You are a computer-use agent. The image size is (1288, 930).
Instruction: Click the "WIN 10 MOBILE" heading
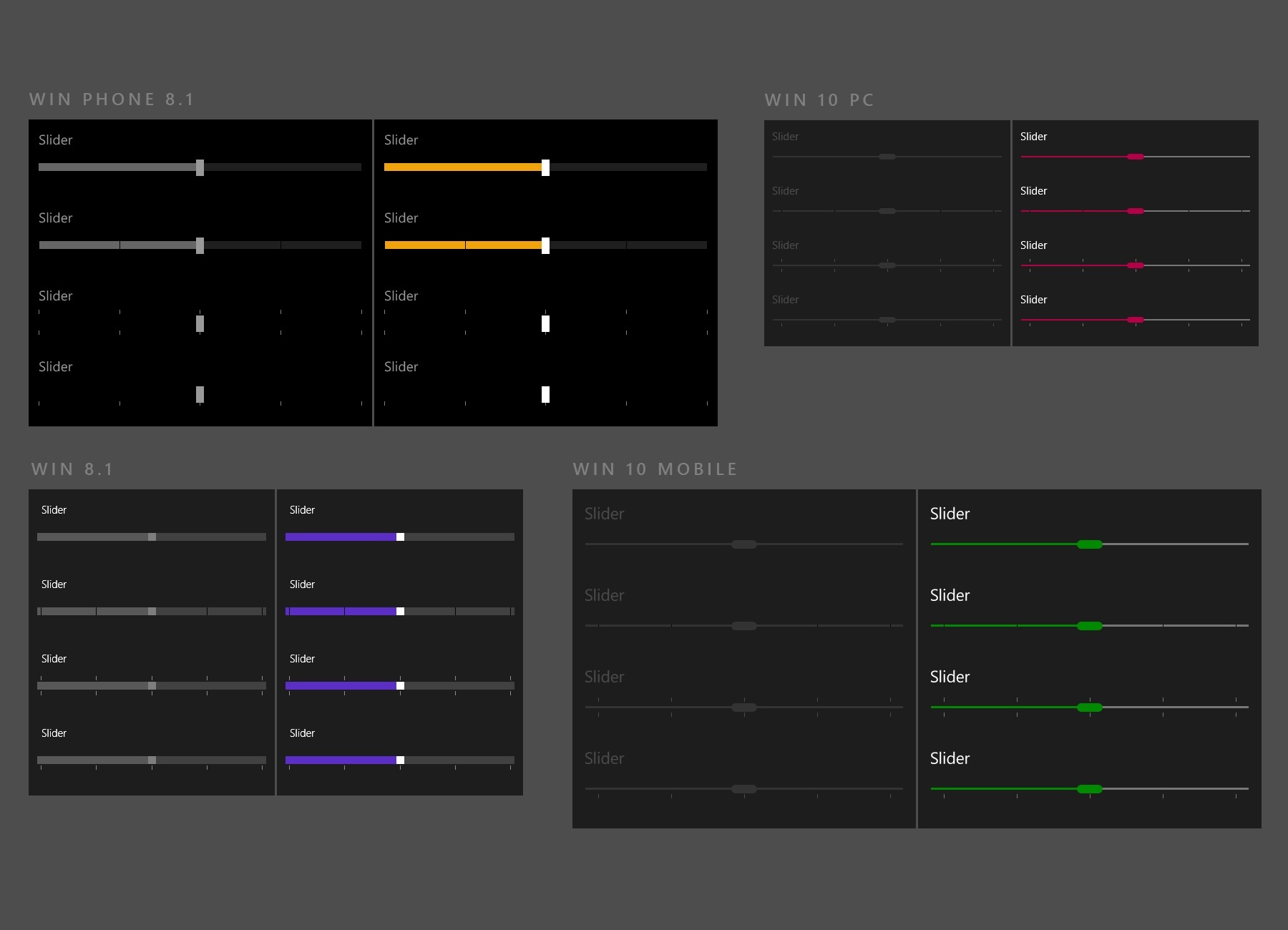pos(655,469)
